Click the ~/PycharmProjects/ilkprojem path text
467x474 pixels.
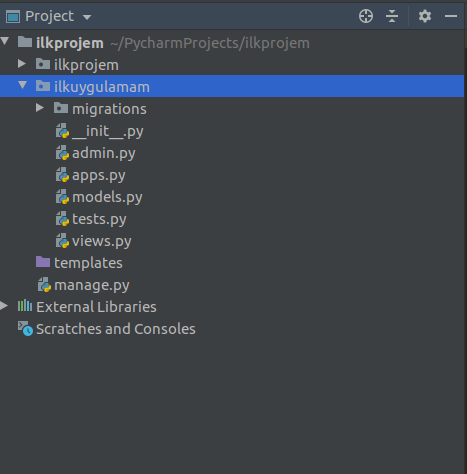pos(210,43)
